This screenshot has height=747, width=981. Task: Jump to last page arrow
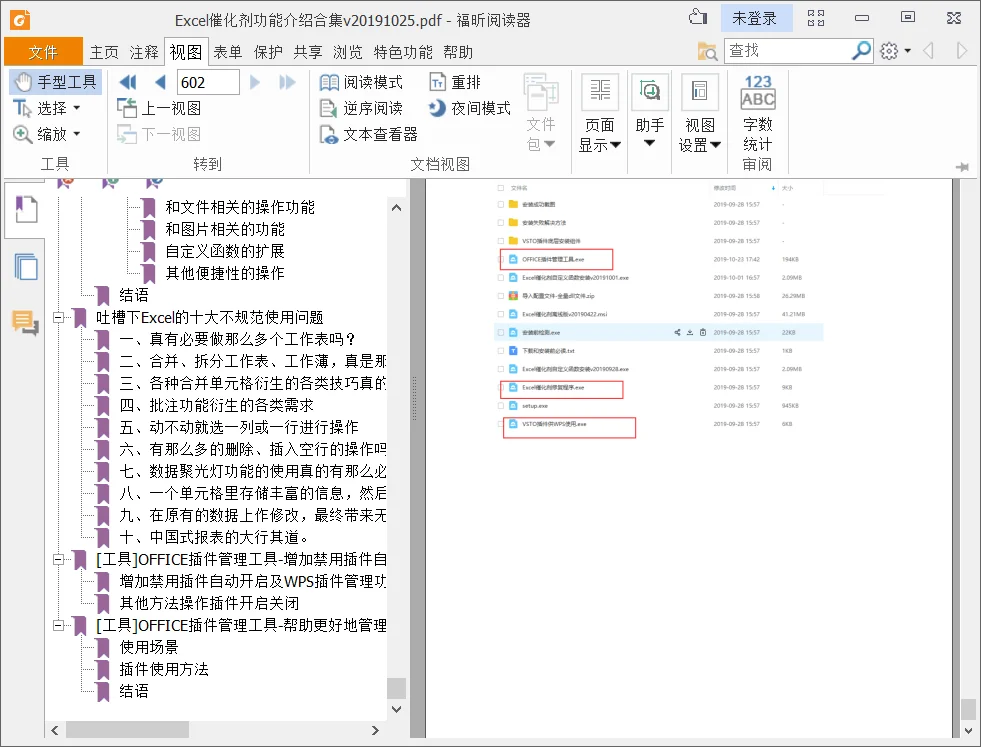click(x=287, y=83)
